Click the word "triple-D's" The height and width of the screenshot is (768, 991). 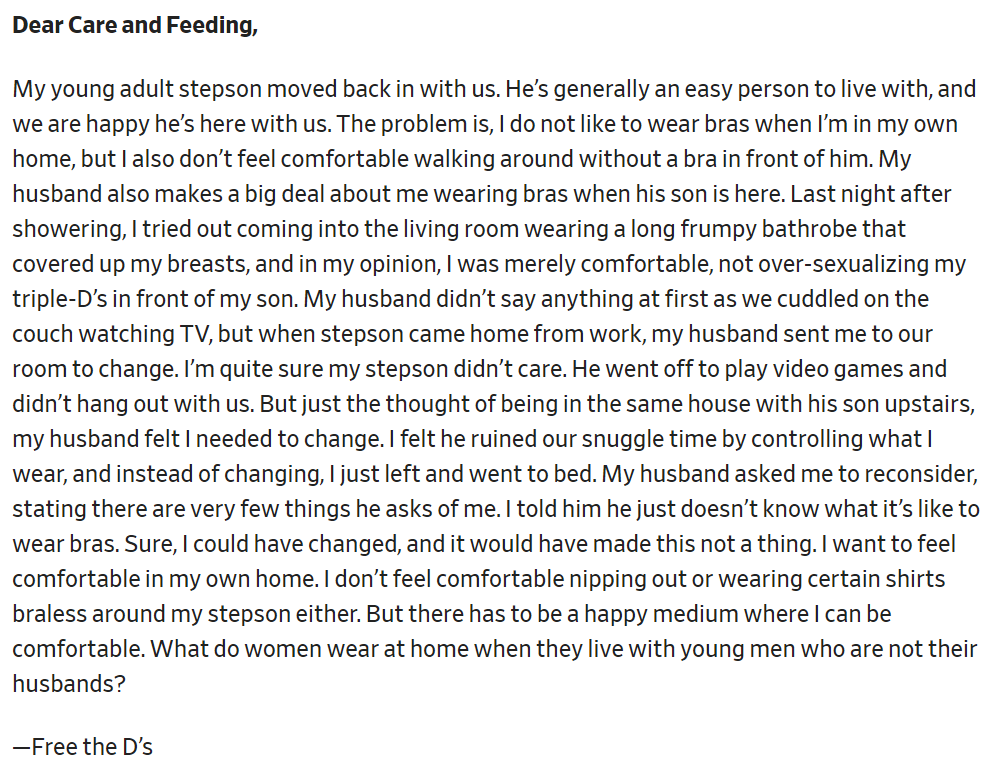[x=60, y=300]
